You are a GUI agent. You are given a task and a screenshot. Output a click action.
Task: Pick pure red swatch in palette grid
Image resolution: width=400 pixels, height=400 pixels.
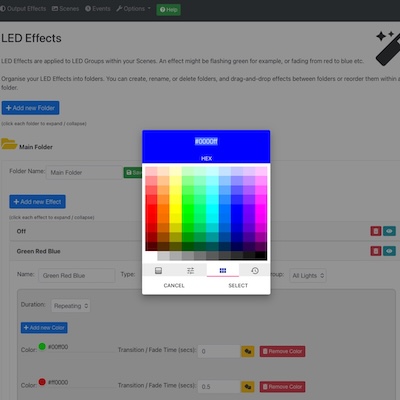tap(151, 209)
